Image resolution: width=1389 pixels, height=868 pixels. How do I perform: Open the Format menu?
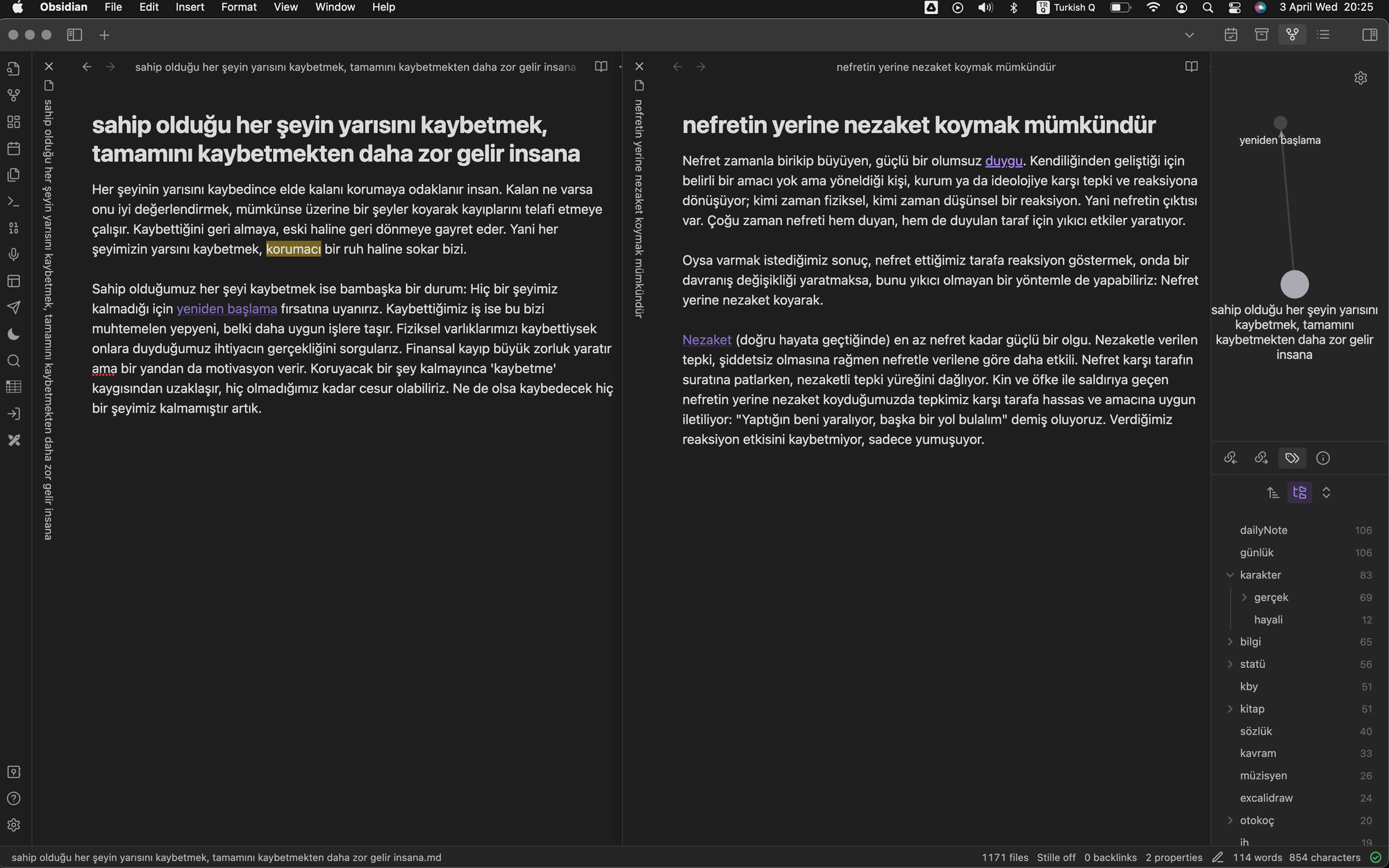point(238,7)
